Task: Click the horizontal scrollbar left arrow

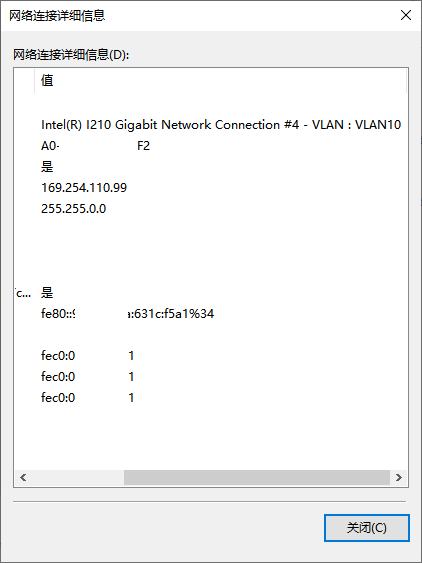Action: click(x=23, y=477)
